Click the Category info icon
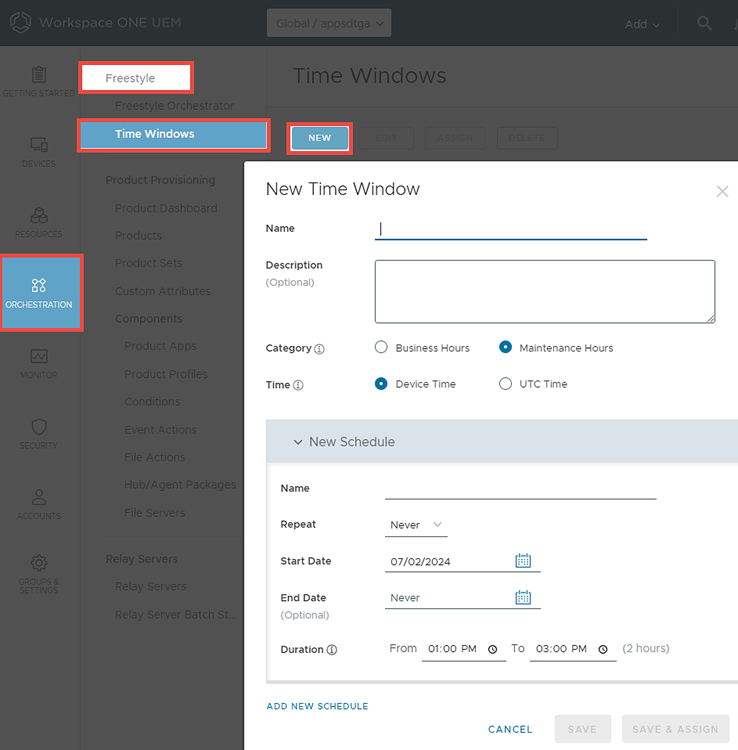The height and width of the screenshot is (750, 738). (319, 349)
